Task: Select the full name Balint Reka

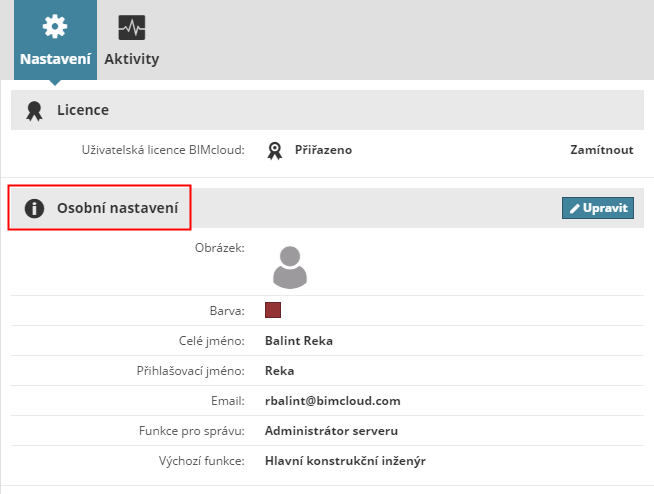Action: point(298,340)
